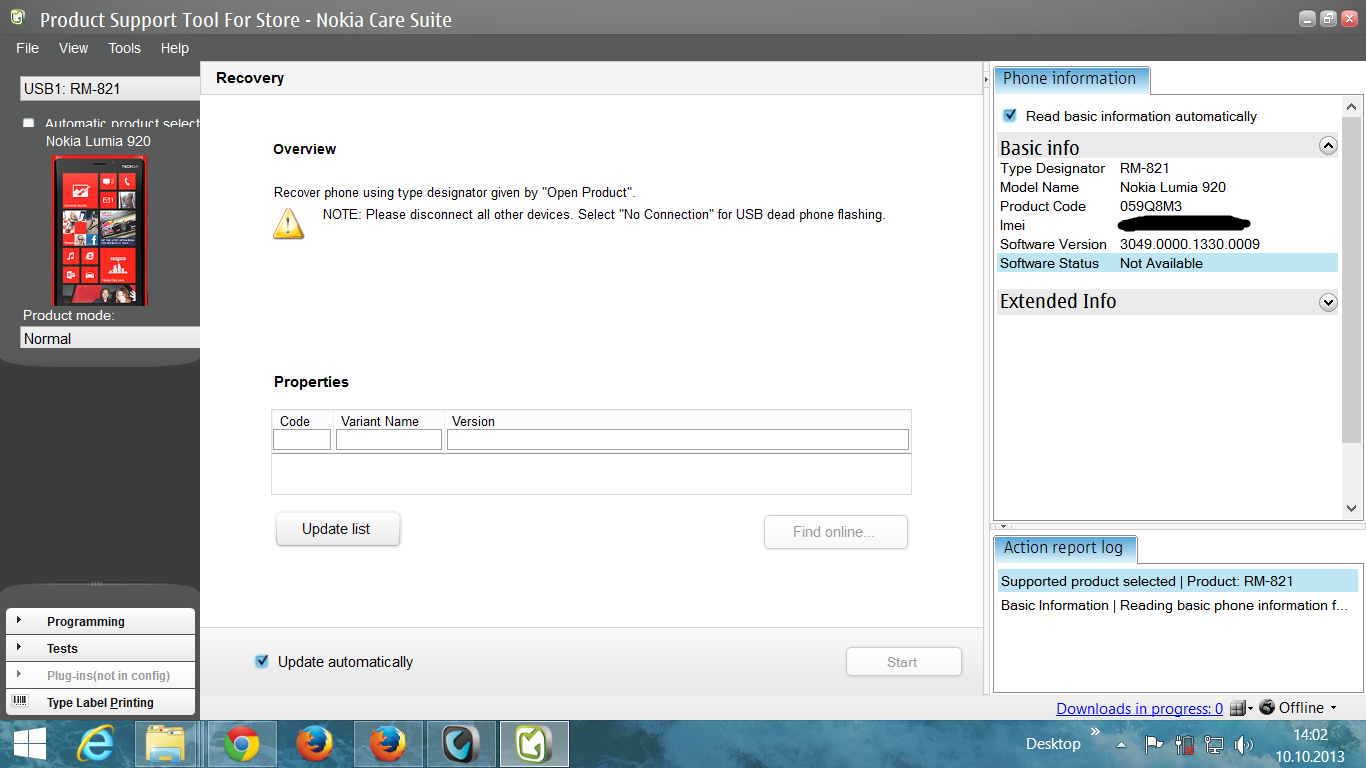Toggle Read basic information automatically
The height and width of the screenshot is (768, 1366).
1010,116
